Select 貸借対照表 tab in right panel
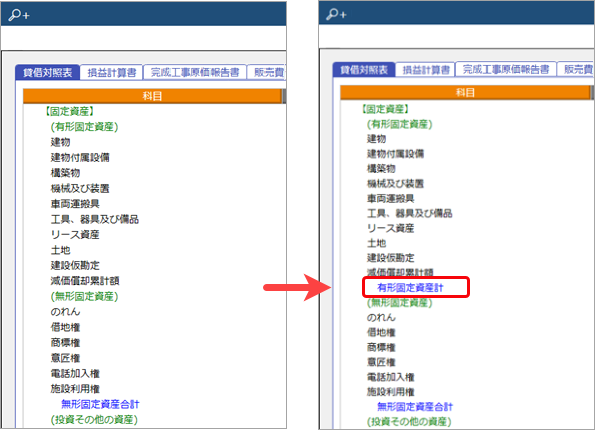The width and height of the screenshot is (595, 430). (x=364, y=70)
